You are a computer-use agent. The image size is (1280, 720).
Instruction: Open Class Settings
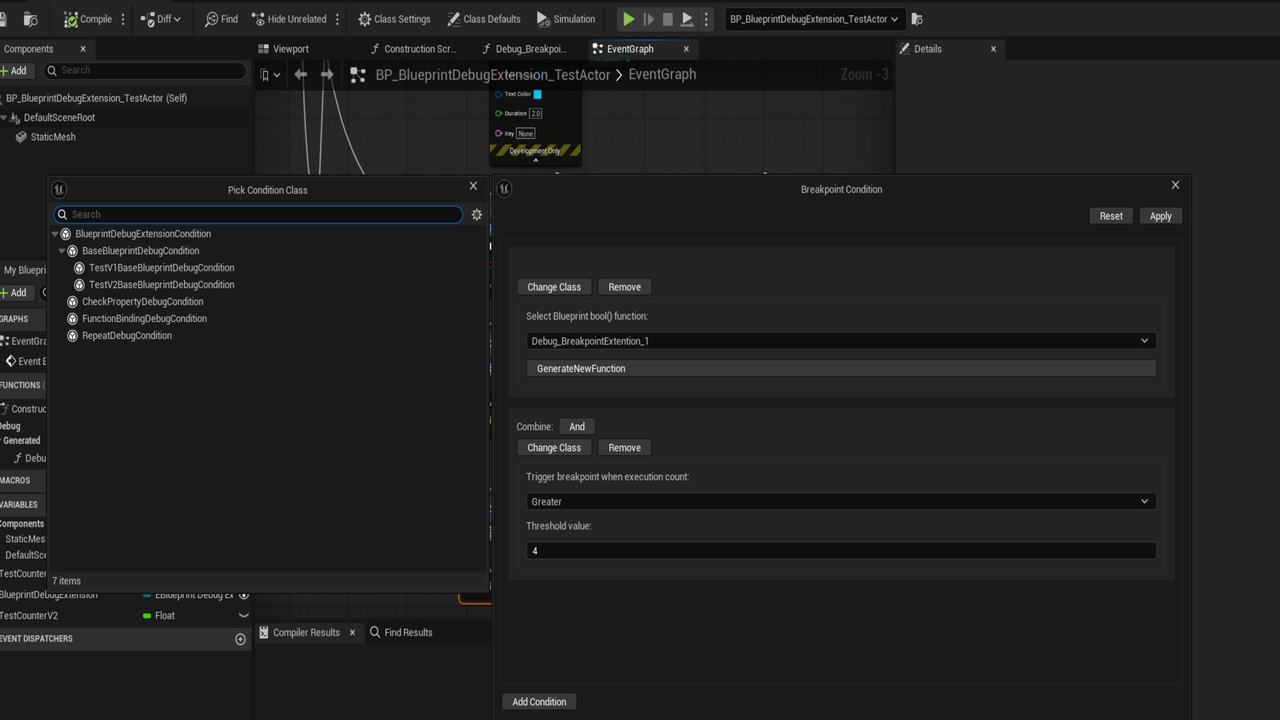click(394, 19)
